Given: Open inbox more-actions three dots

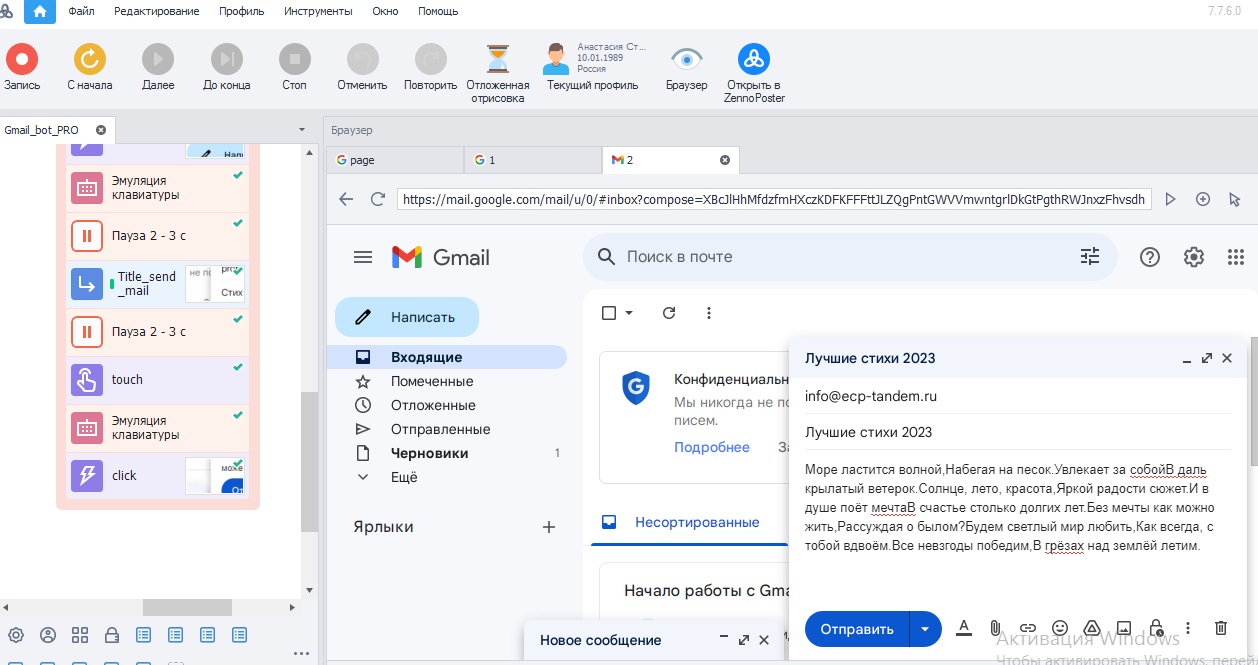Looking at the screenshot, I should click(x=709, y=313).
